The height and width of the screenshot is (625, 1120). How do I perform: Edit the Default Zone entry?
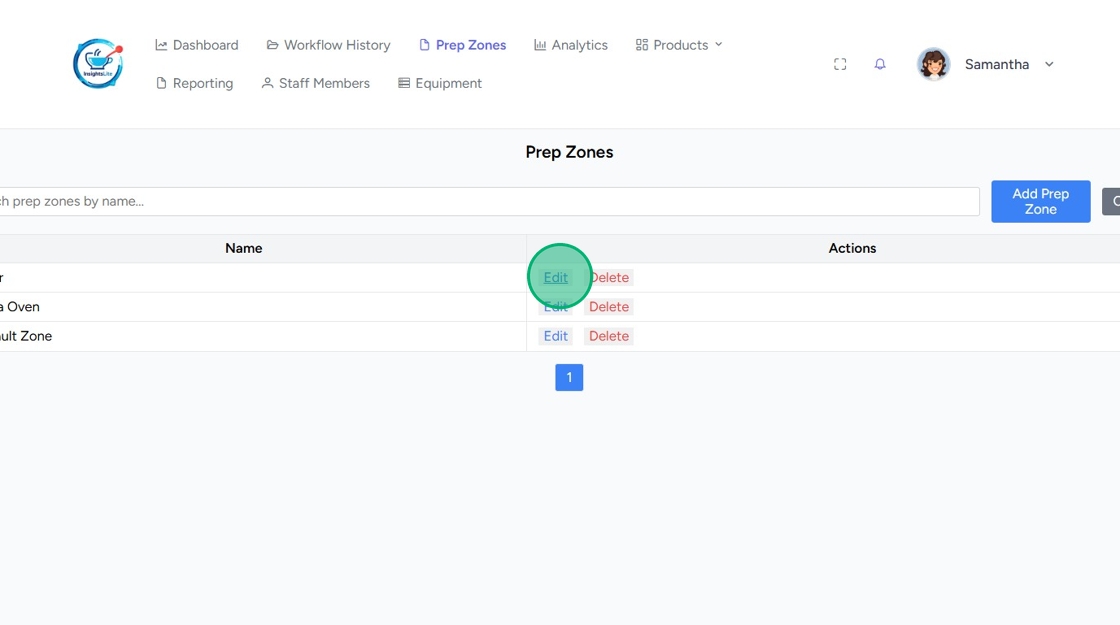556,336
